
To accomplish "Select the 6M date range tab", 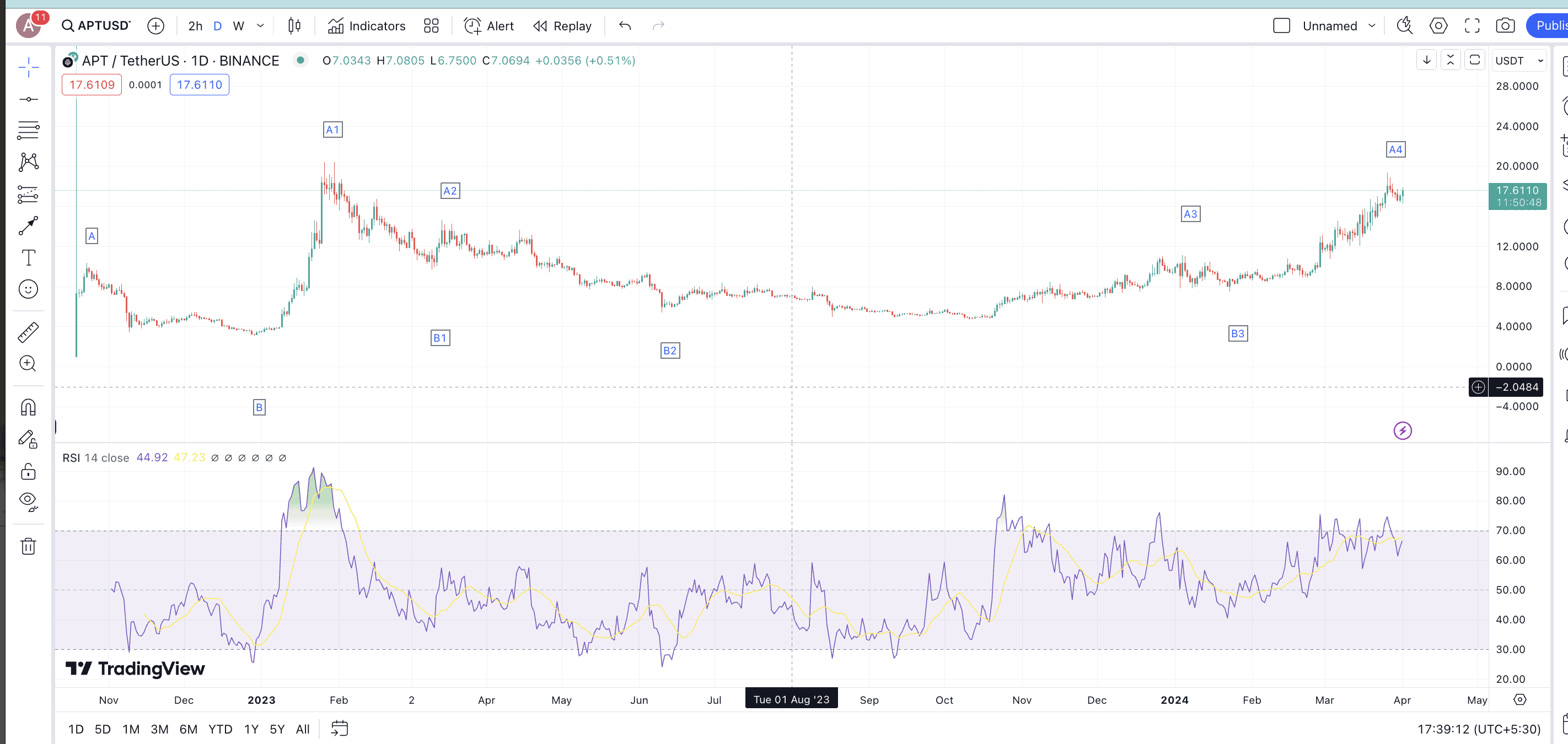I will coord(188,729).
